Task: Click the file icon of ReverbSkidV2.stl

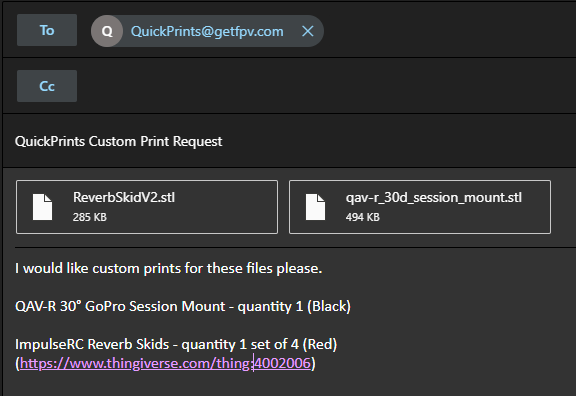Action: point(42,207)
